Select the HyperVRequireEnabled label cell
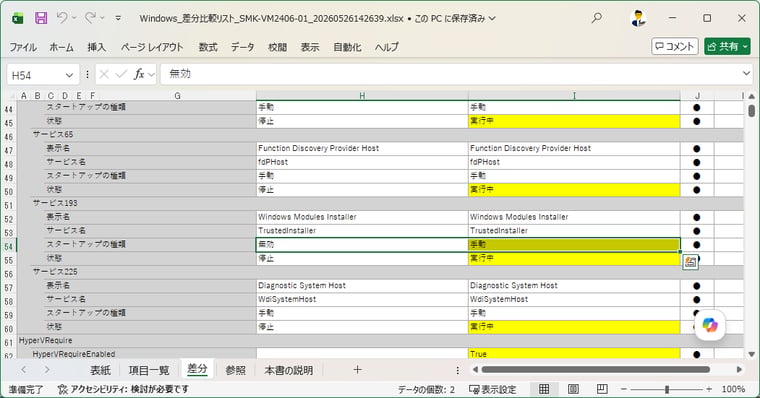This screenshot has width=760, height=398. 144,354
